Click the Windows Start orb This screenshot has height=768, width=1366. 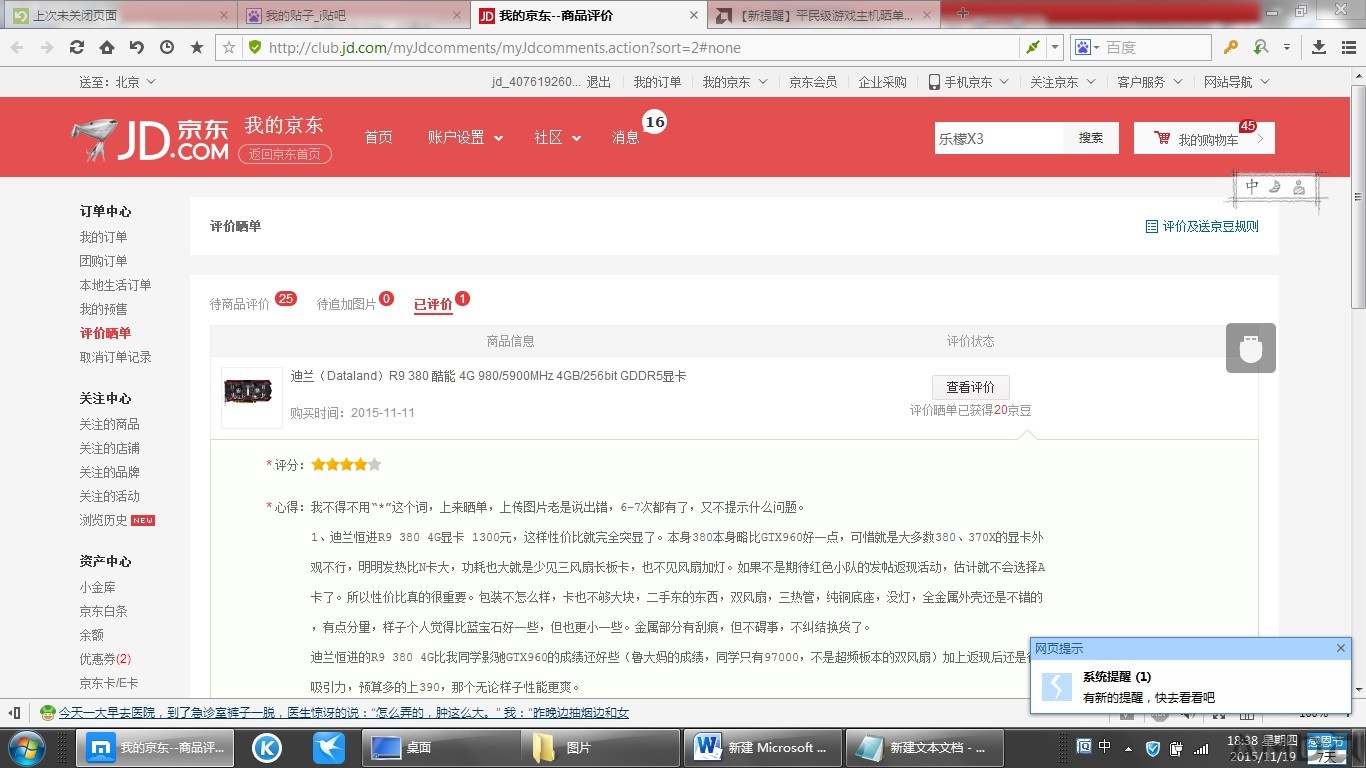(25, 747)
